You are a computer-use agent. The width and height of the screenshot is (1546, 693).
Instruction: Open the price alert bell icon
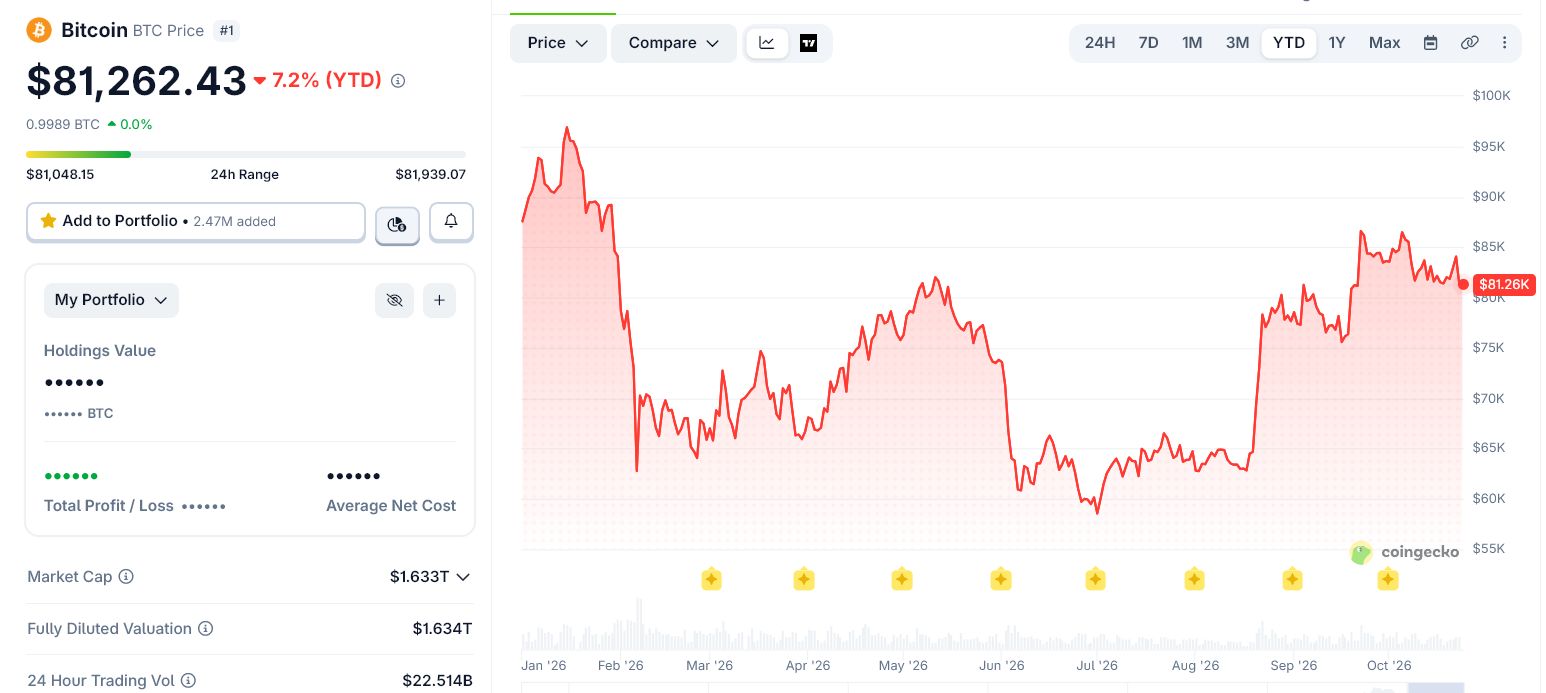451,222
